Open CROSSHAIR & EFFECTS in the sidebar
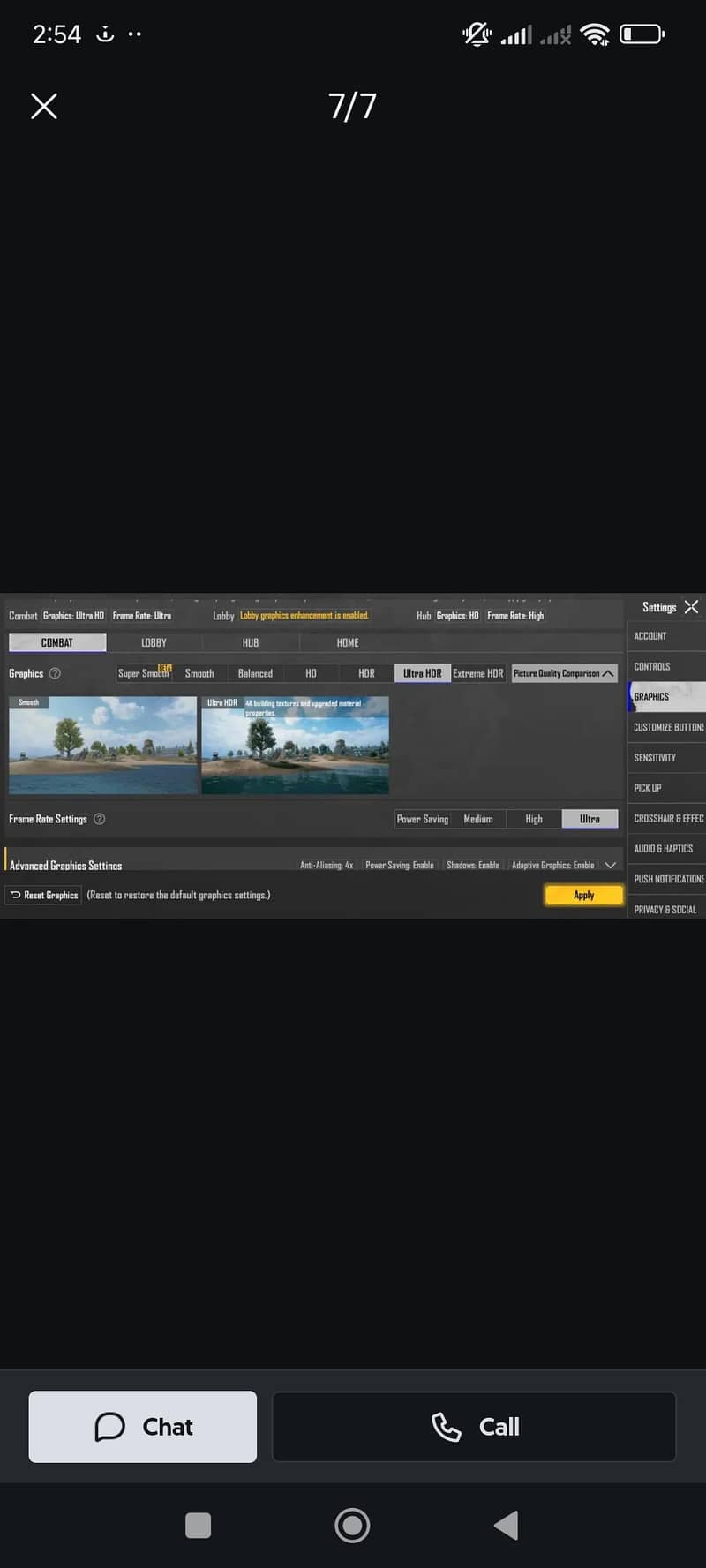The image size is (706, 1568). tap(666, 818)
